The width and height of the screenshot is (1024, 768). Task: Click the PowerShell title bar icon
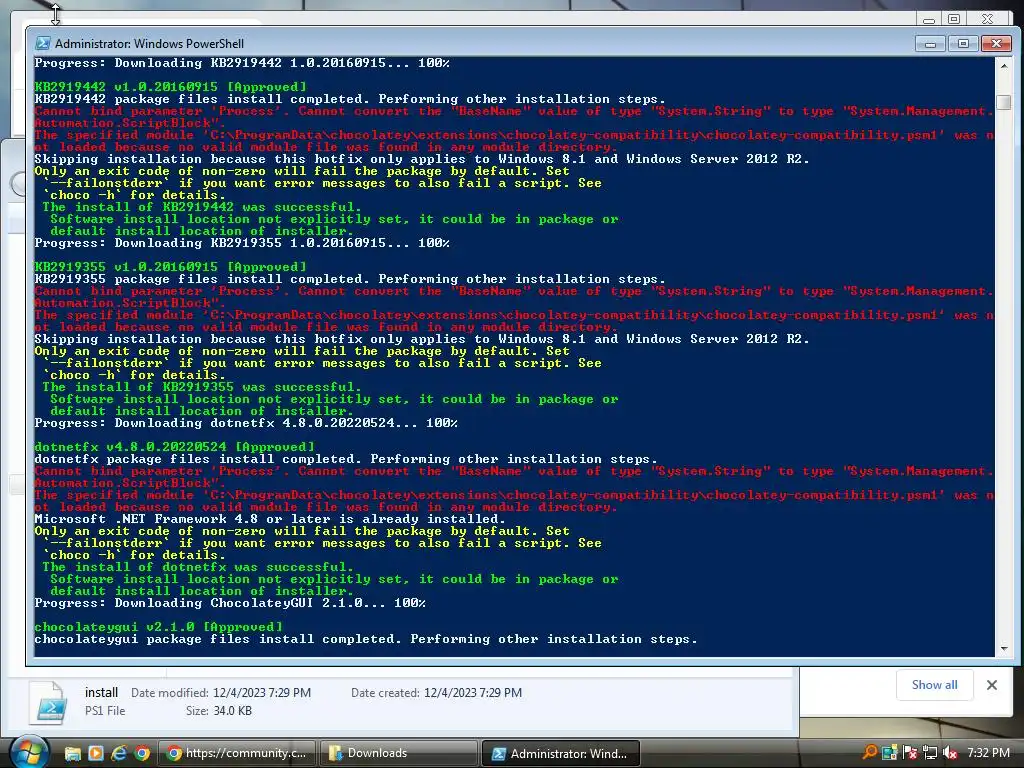42,43
